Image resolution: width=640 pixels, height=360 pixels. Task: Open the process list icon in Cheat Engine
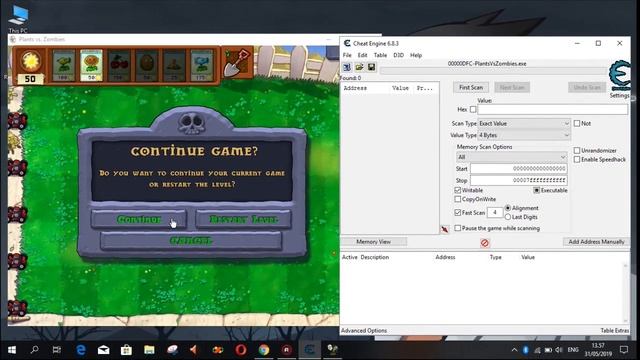[x=347, y=67]
